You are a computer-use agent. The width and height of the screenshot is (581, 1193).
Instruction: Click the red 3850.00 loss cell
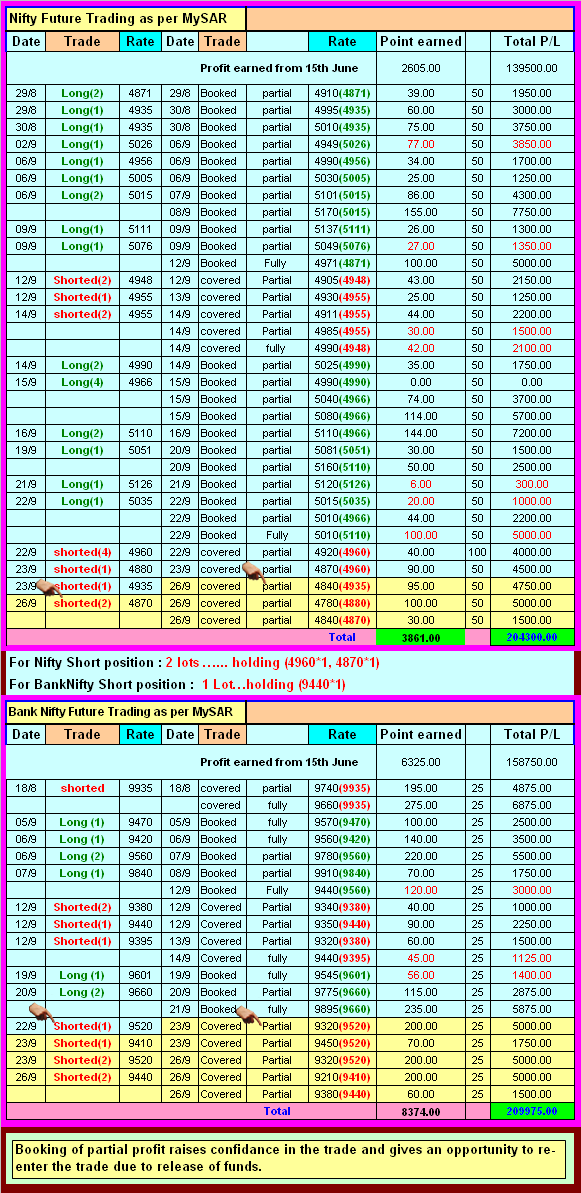pyautogui.click(x=531, y=144)
